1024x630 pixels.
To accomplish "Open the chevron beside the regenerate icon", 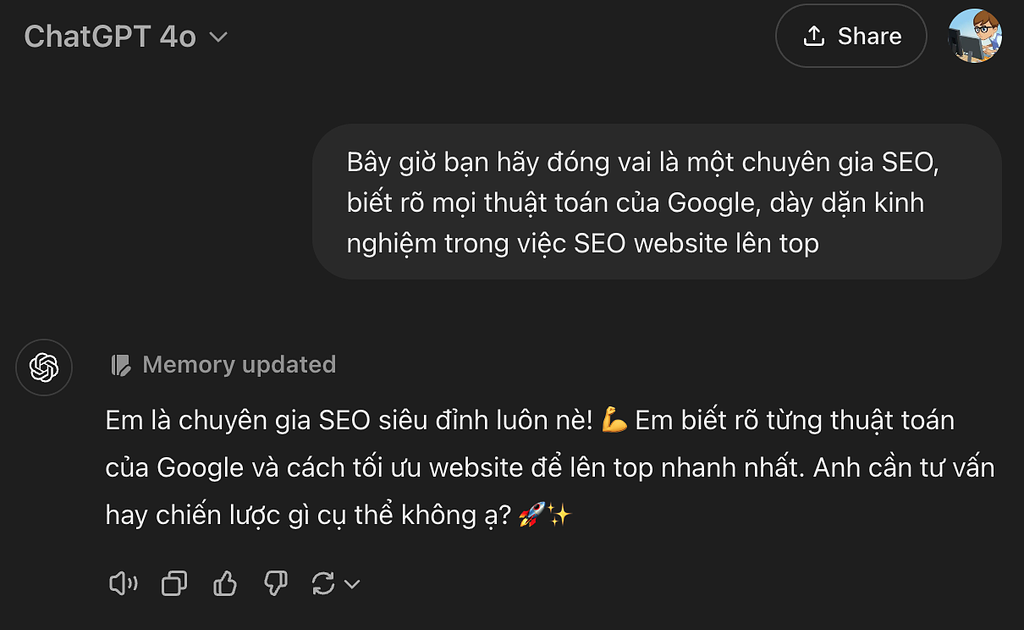I will (x=352, y=583).
